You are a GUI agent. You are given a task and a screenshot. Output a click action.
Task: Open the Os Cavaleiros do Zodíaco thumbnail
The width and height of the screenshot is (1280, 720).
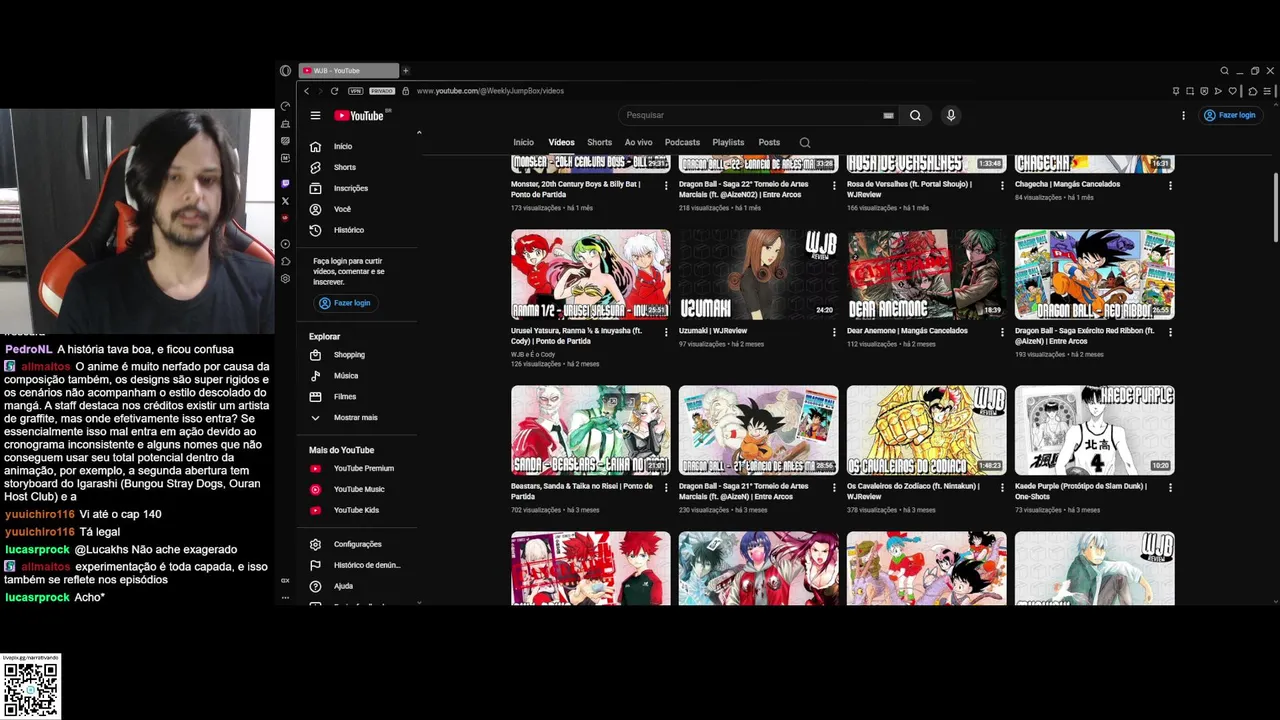[x=927, y=430]
